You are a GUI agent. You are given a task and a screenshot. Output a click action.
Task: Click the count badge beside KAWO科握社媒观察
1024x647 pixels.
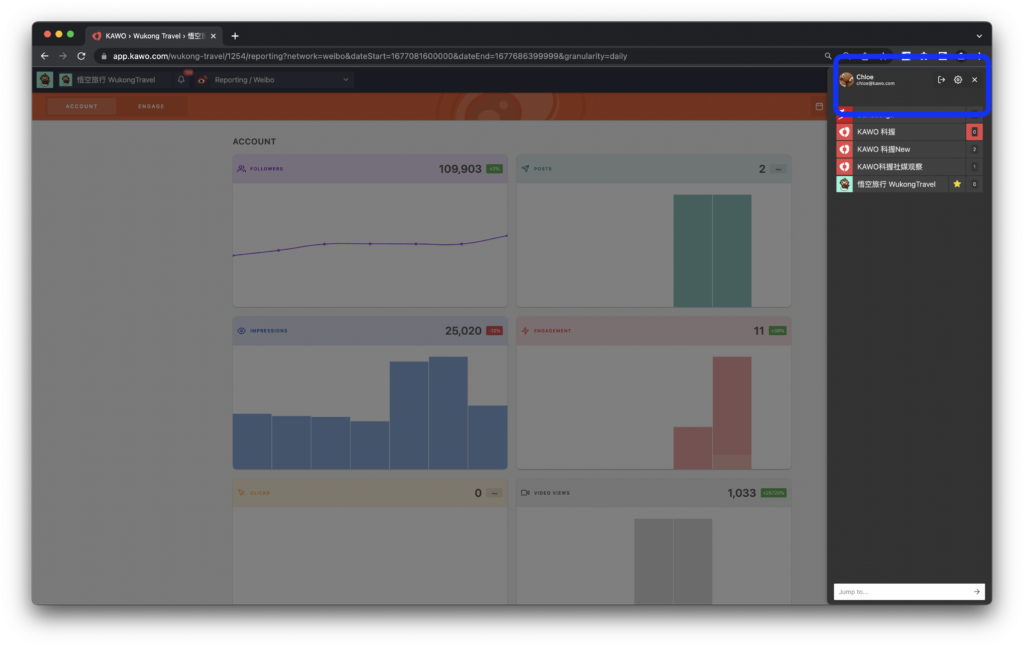pyautogui.click(x=974, y=166)
